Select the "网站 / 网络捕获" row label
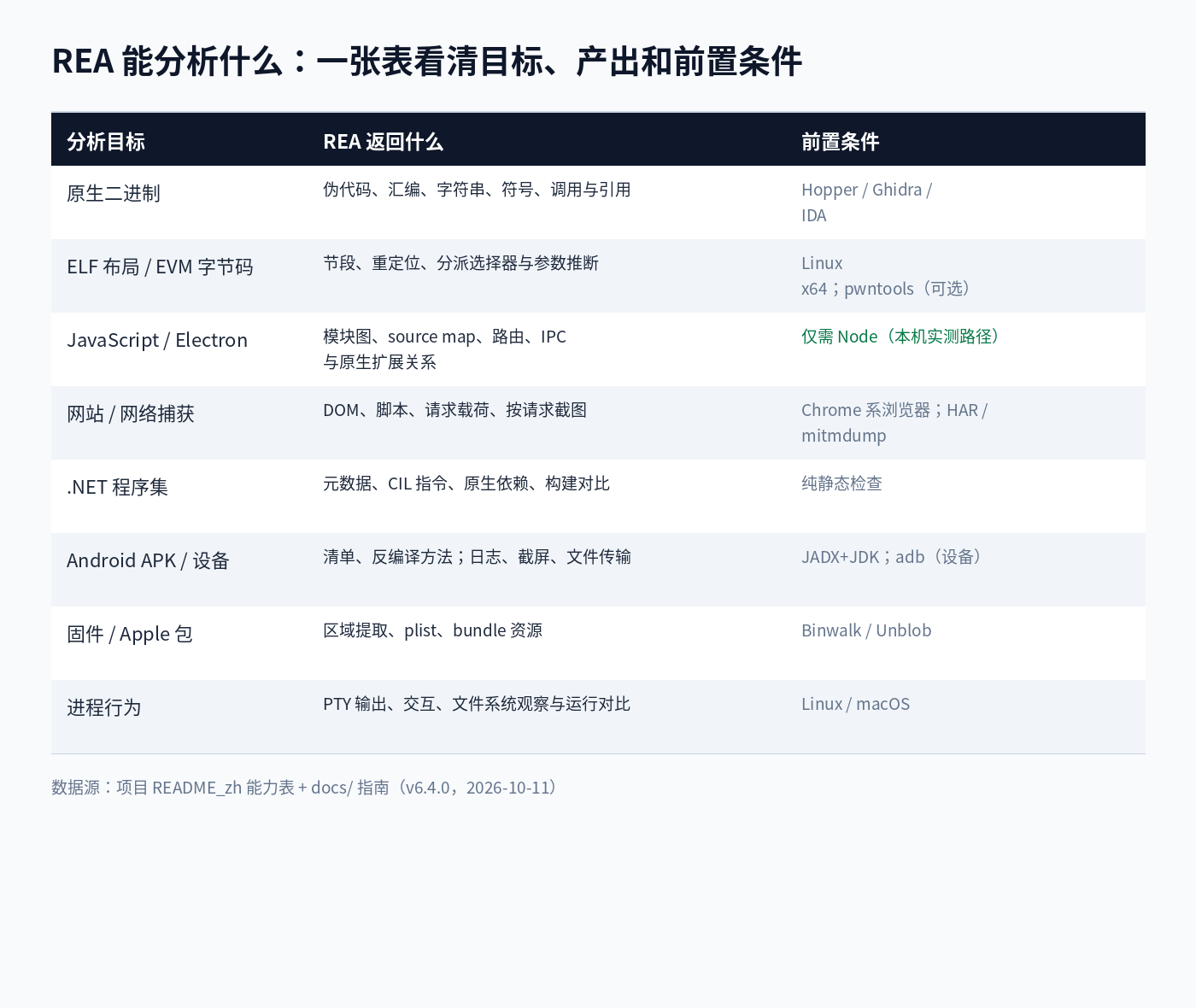 tap(131, 414)
